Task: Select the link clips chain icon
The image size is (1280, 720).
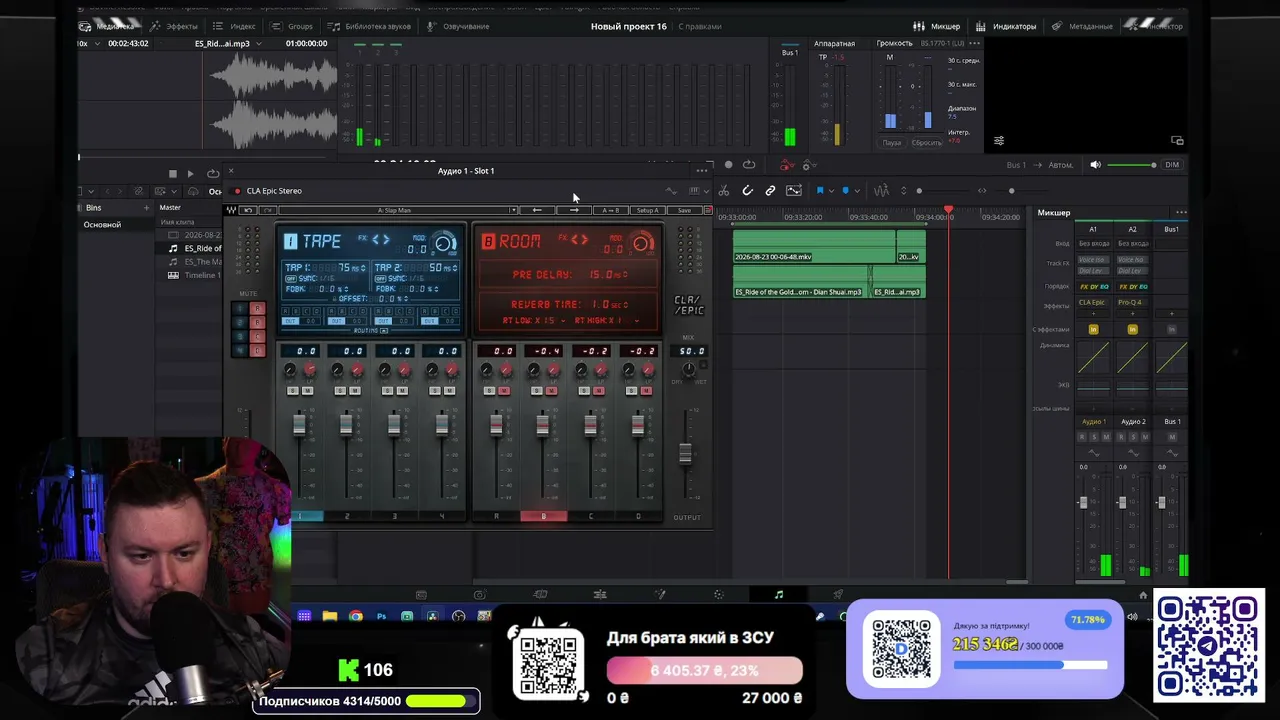Action: coord(770,191)
